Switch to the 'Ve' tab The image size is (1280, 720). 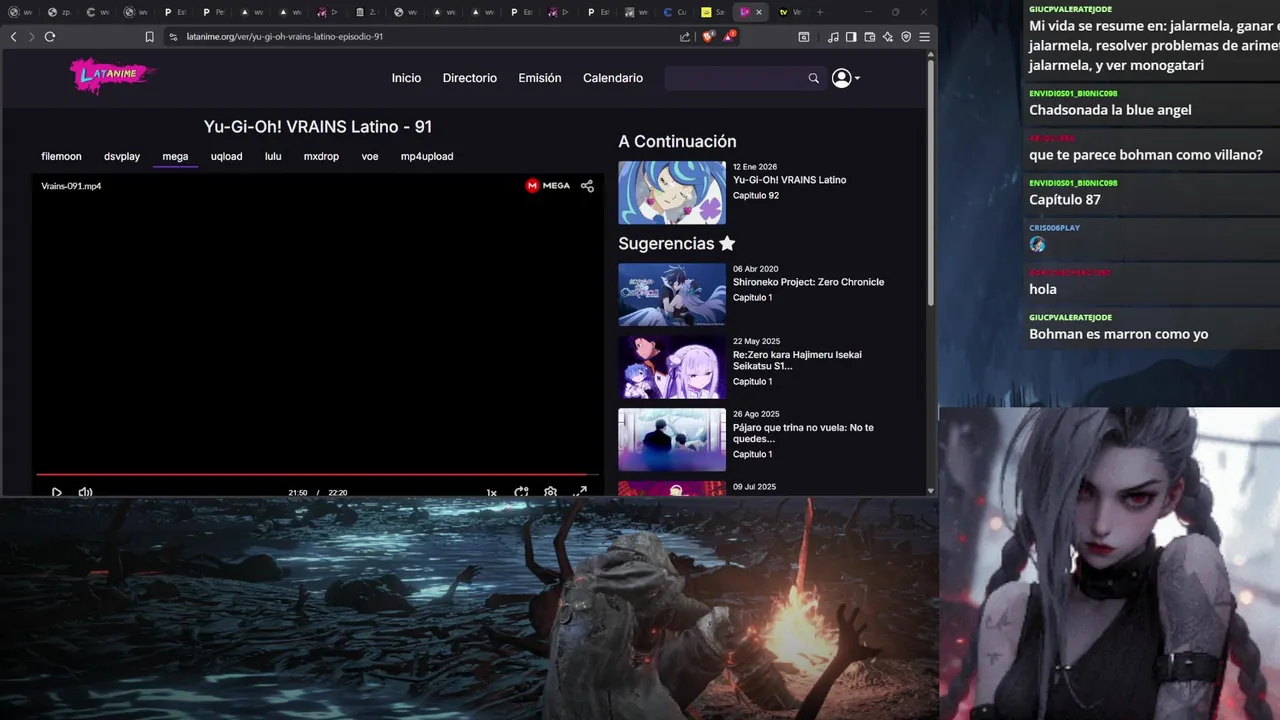pos(789,12)
